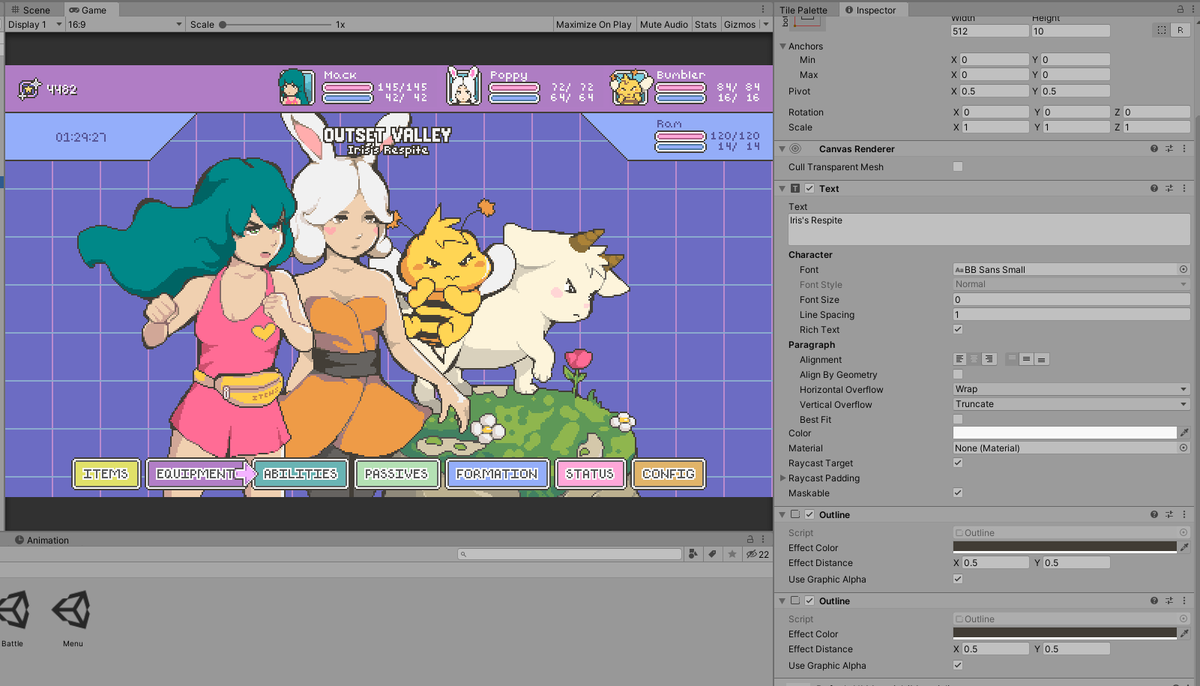Open presets for the first Outline component
Image resolution: width=1200 pixels, height=686 pixels.
[x=1169, y=515]
